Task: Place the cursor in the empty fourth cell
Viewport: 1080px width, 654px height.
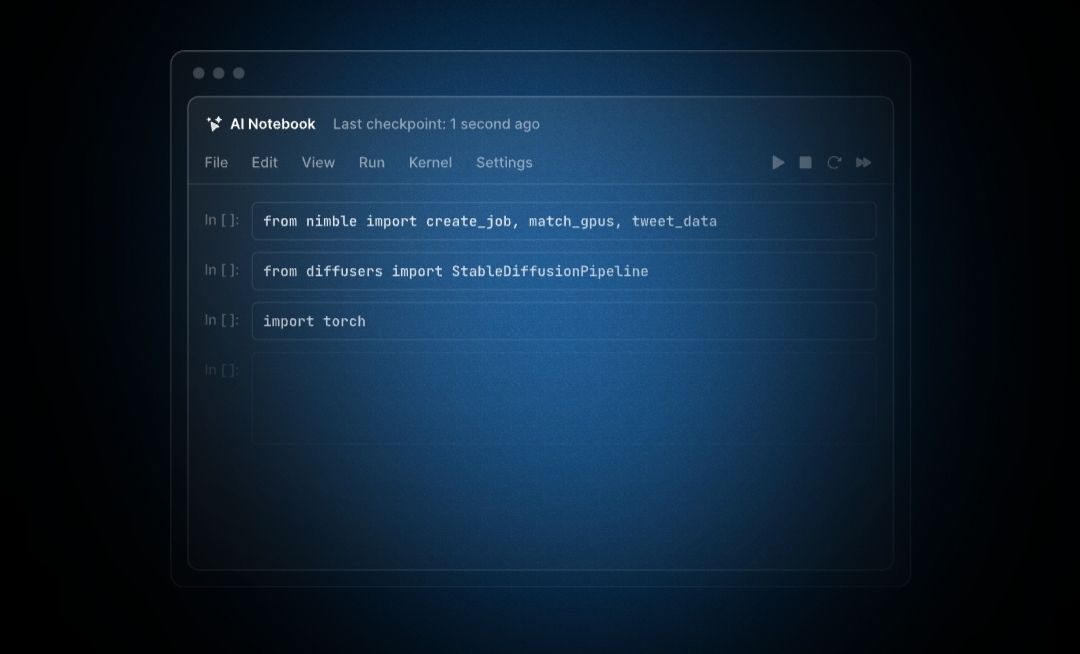Action: [563, 397]
